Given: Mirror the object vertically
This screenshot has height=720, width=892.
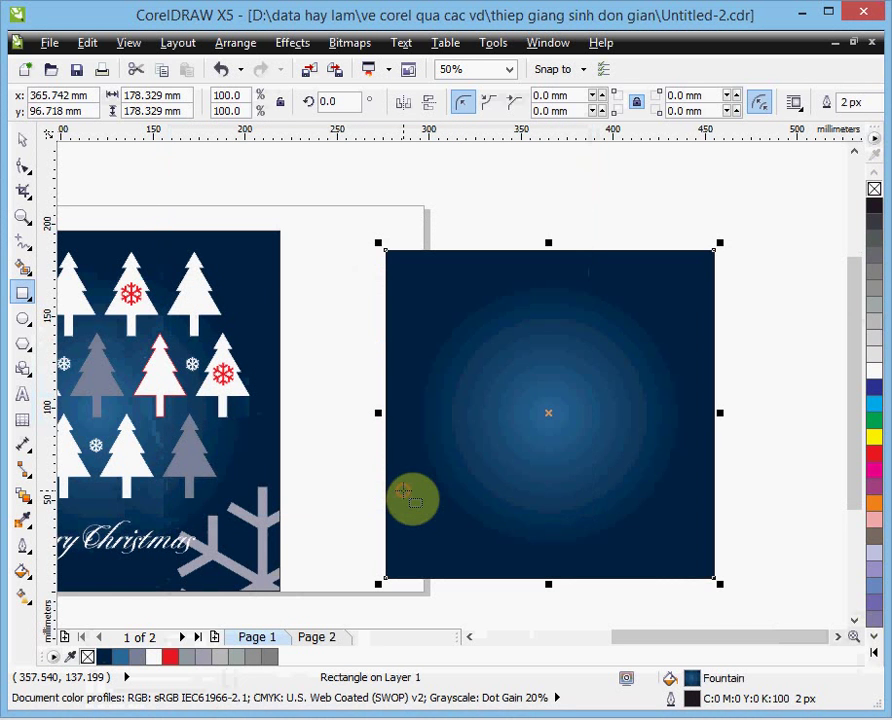Looking at the screenshot, I should tap(429, 102).
